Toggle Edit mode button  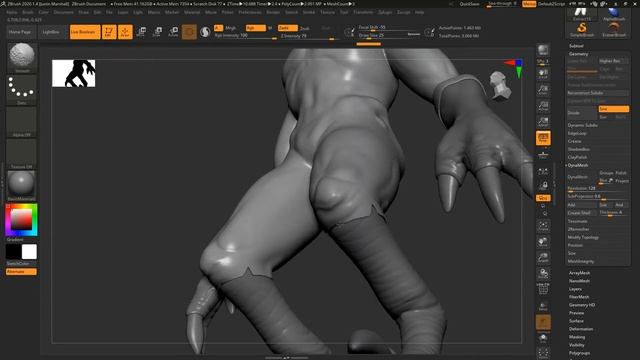click(109, 32)
